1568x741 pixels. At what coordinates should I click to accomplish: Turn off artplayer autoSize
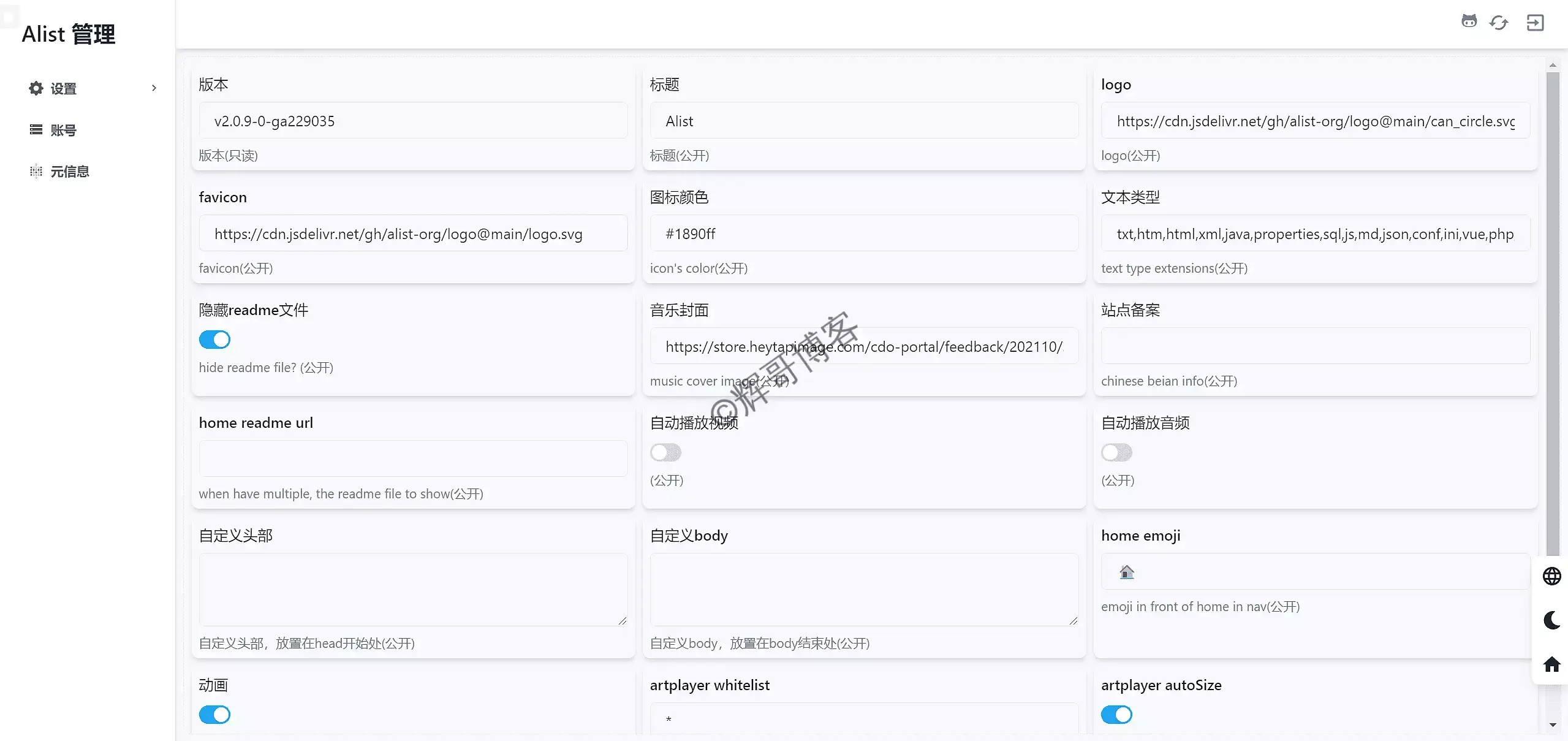pyautogui.click(x=1116, y=714)
